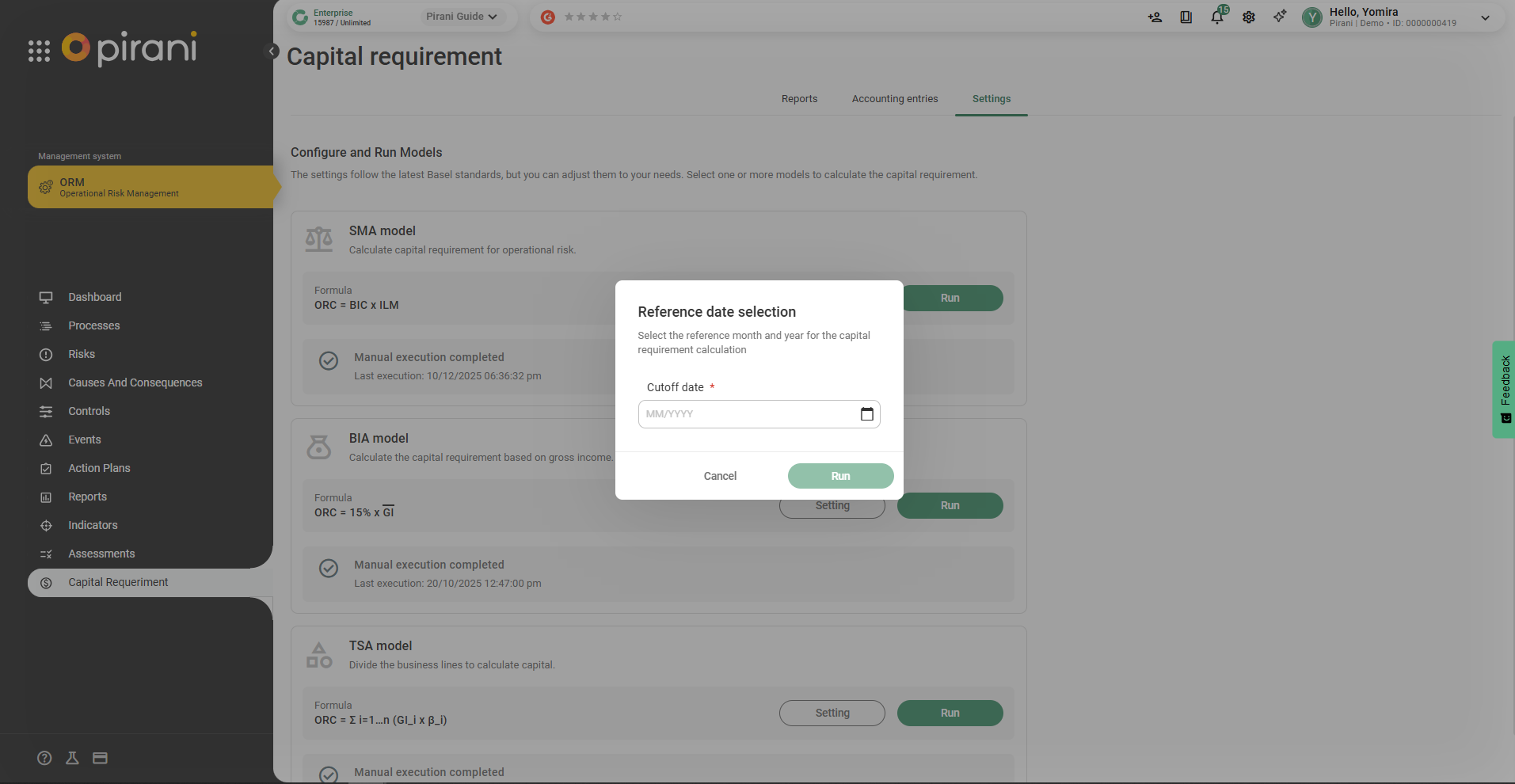Screen dimensions: 1515x784
Task: Open the calendar picker for Cutoff date
Action: click(866, 414)
